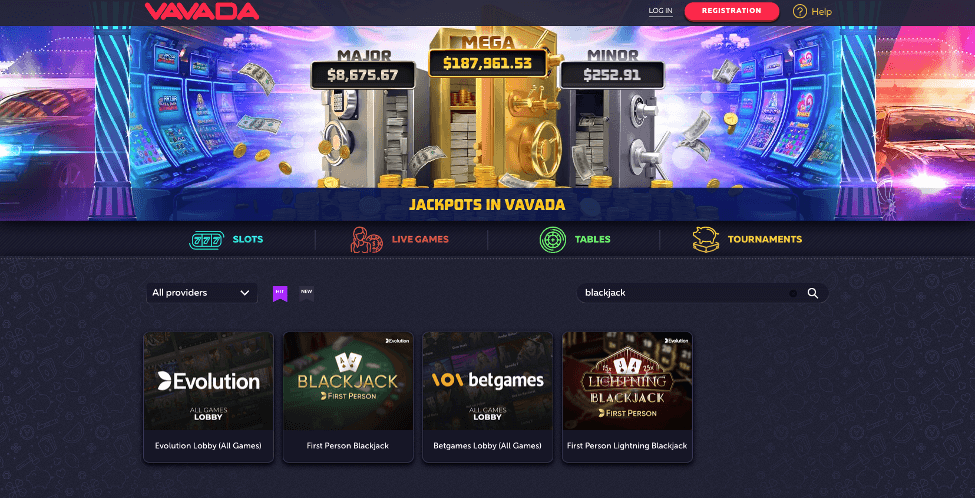This screenshot has width=977, height=499.
Task: Click the search magnifier icon
Action: click(x=813, y=293)
